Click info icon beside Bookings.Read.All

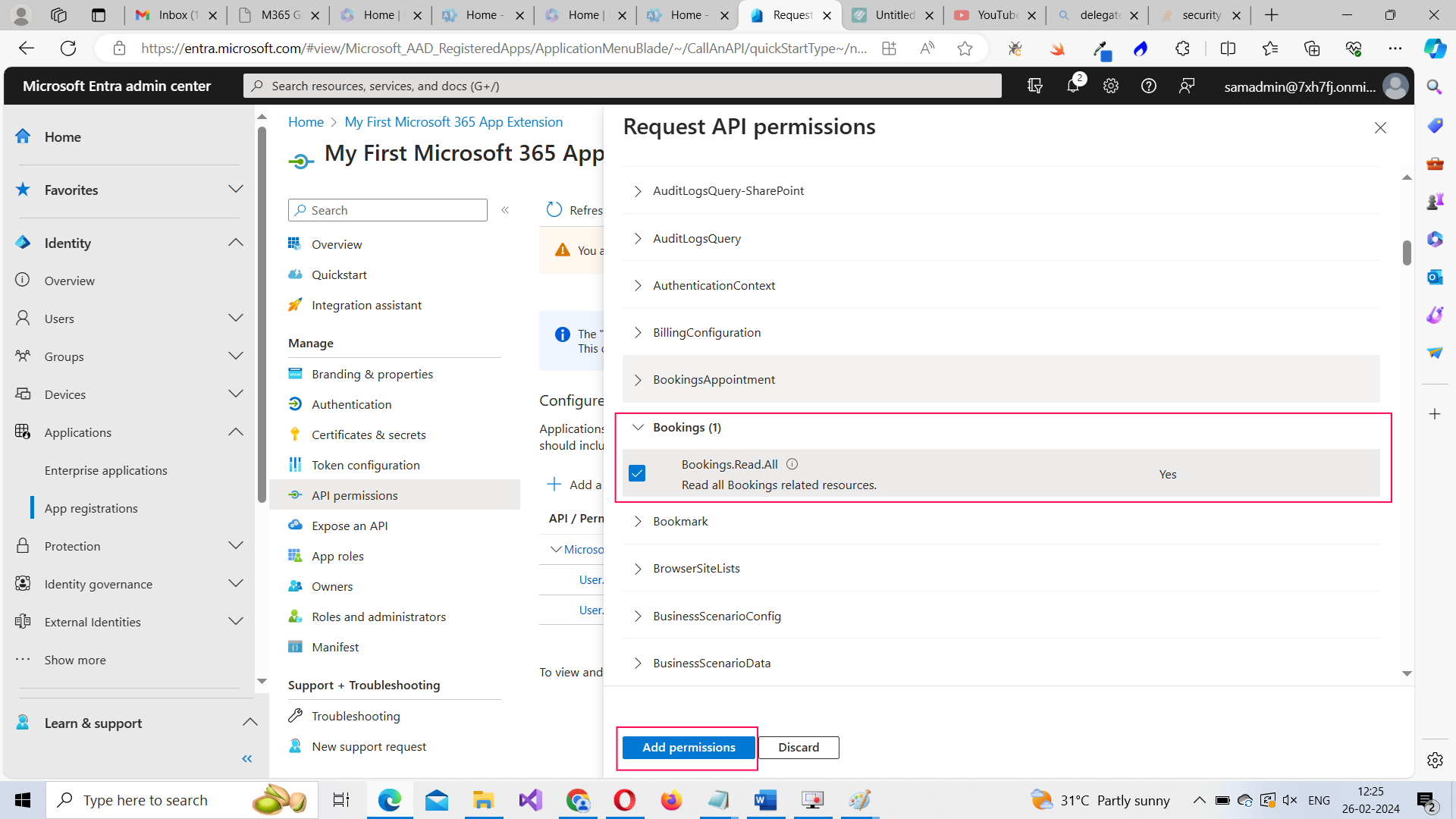point(792,464)
